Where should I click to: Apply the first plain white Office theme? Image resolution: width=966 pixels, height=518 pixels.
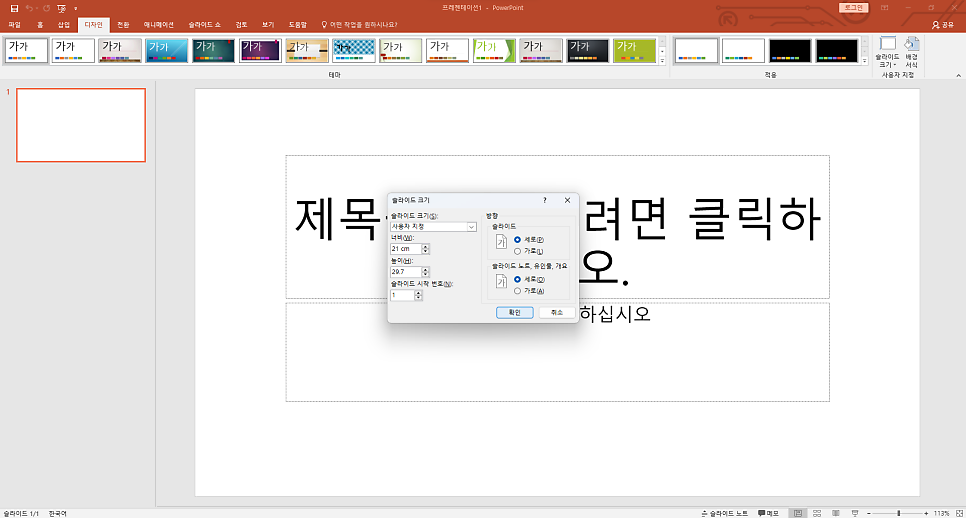(x=26, y=51)
